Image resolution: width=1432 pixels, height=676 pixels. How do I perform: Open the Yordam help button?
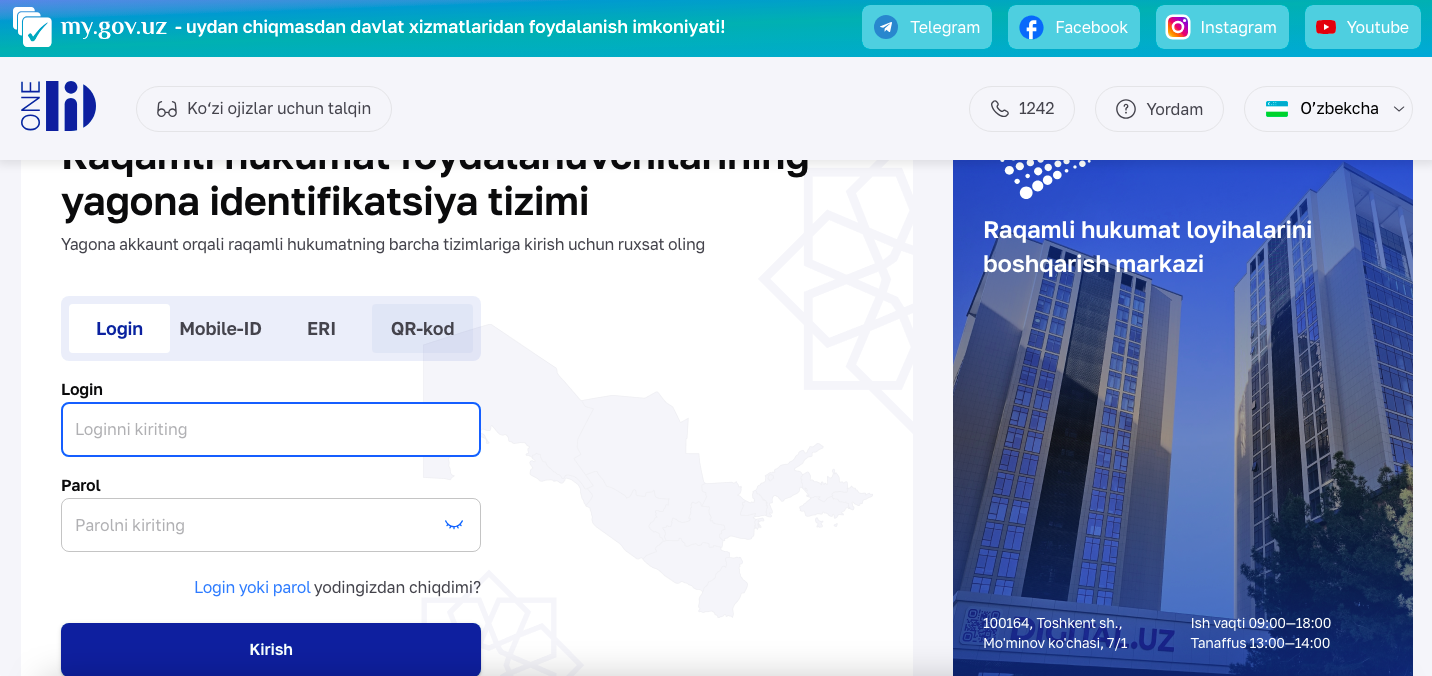pos(1159,109)
